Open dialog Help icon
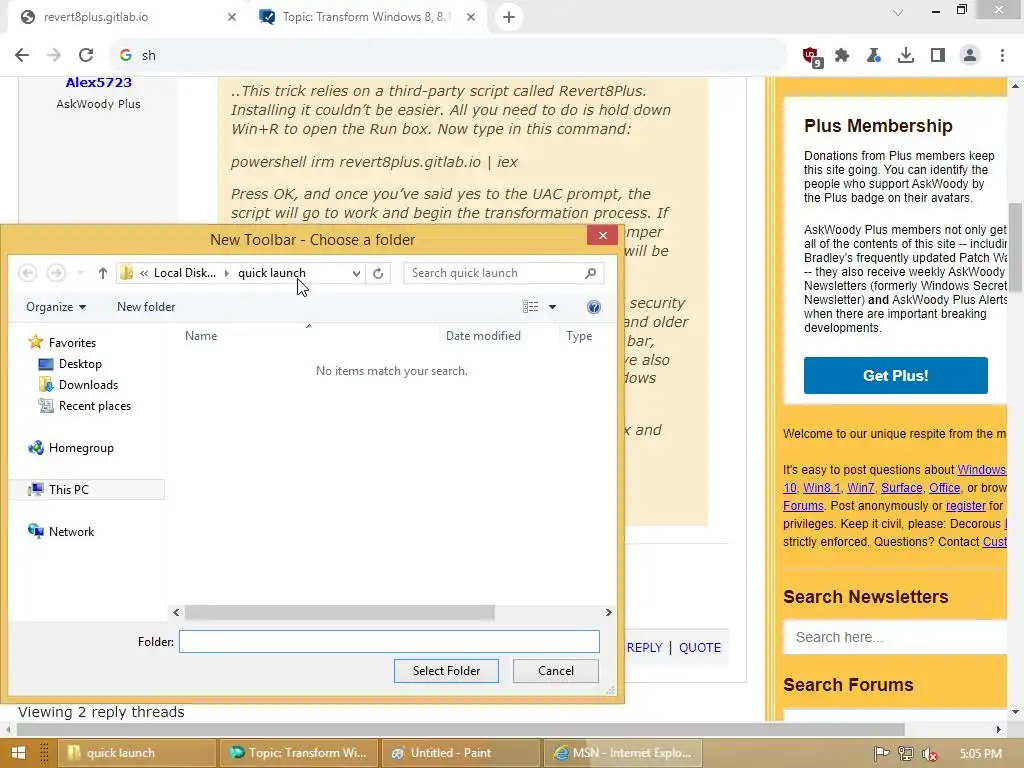 coord(594,307)
